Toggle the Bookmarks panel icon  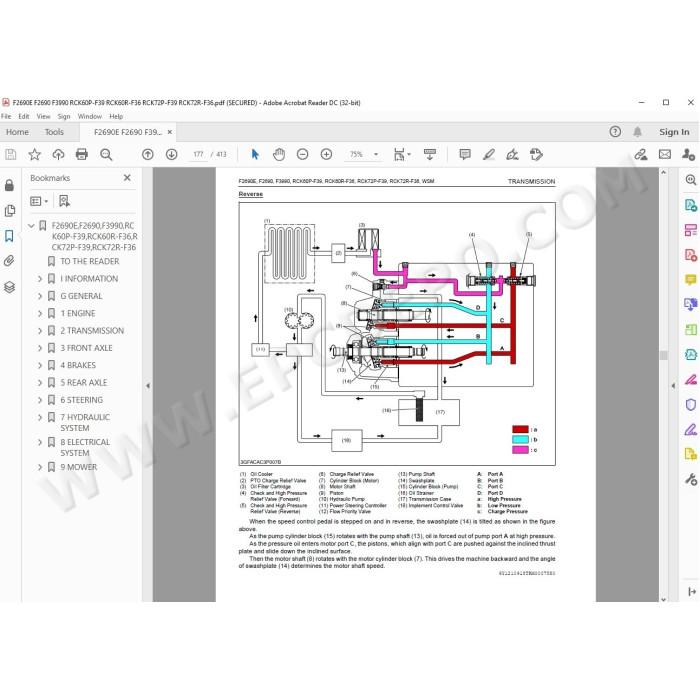9,236
